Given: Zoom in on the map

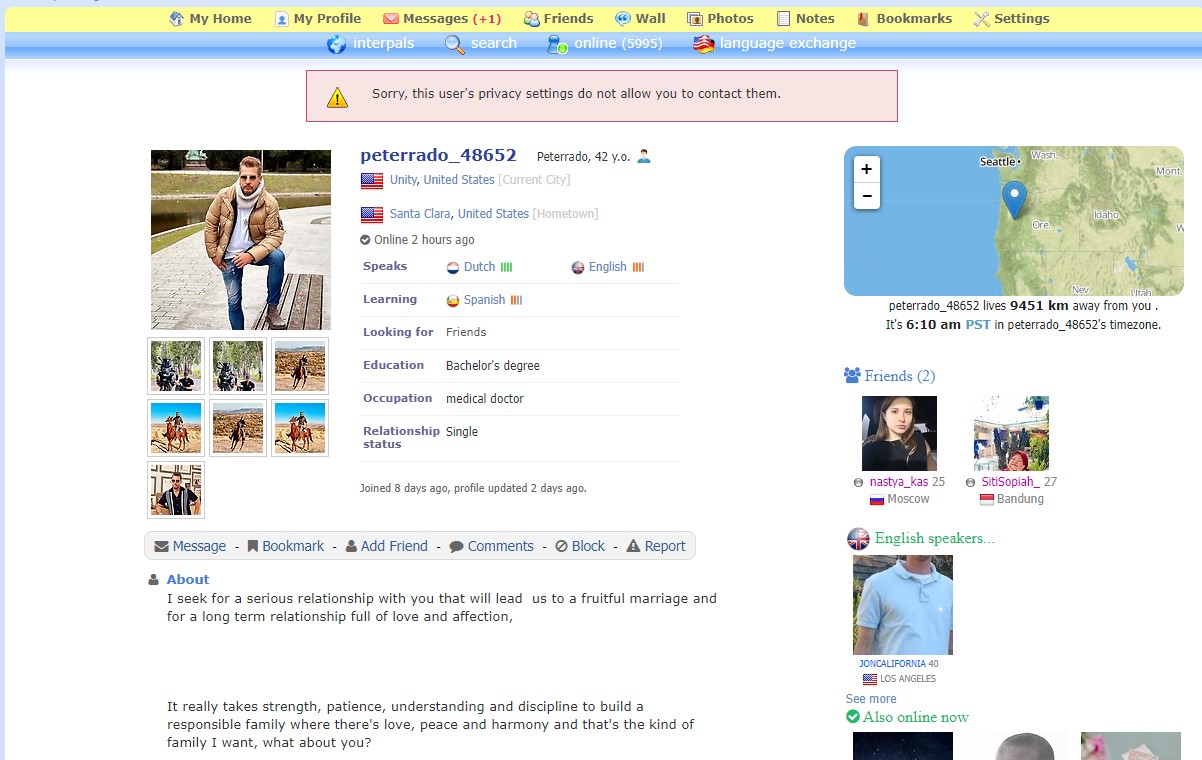Looking at the screenshot, I should [x=866, y=169].
